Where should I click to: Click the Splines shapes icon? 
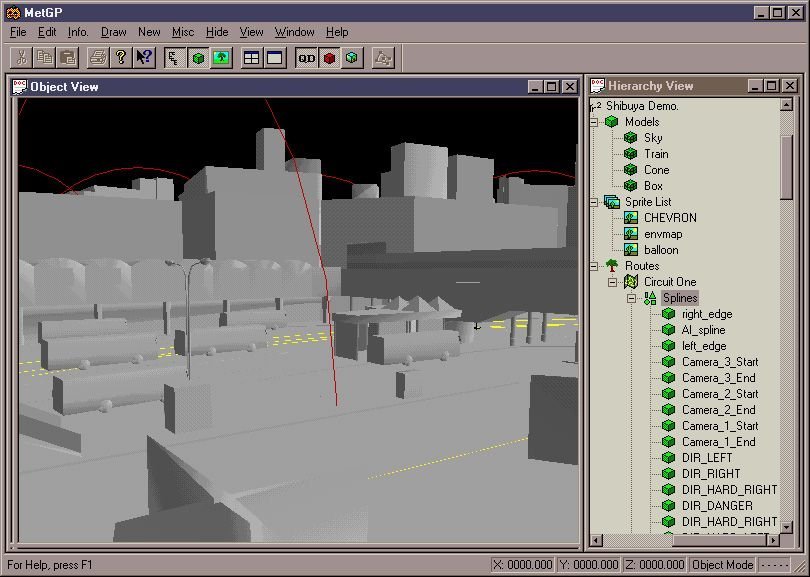[x=650, y=298]
